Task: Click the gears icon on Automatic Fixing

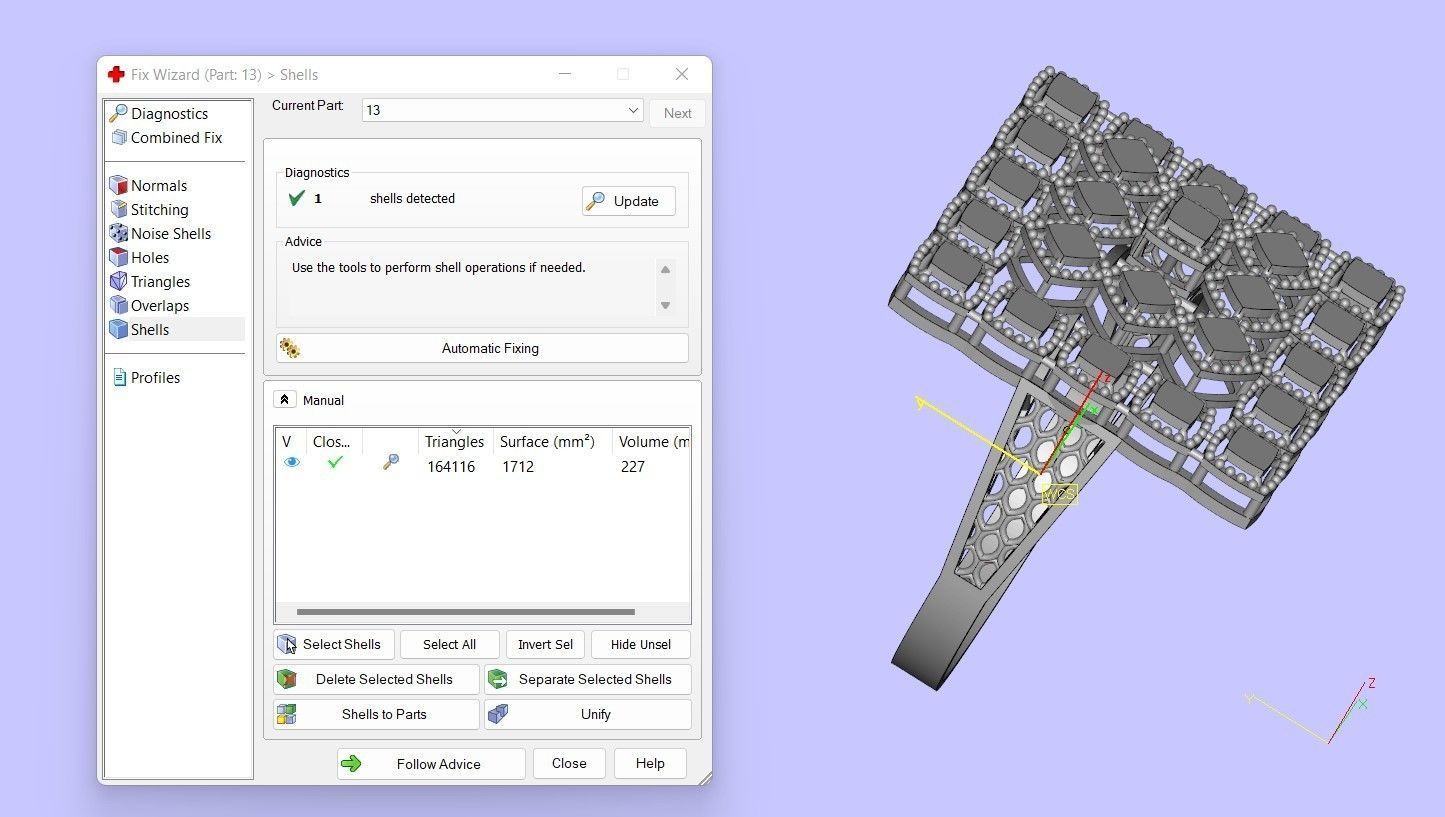Action: click(x=290, y=348)
